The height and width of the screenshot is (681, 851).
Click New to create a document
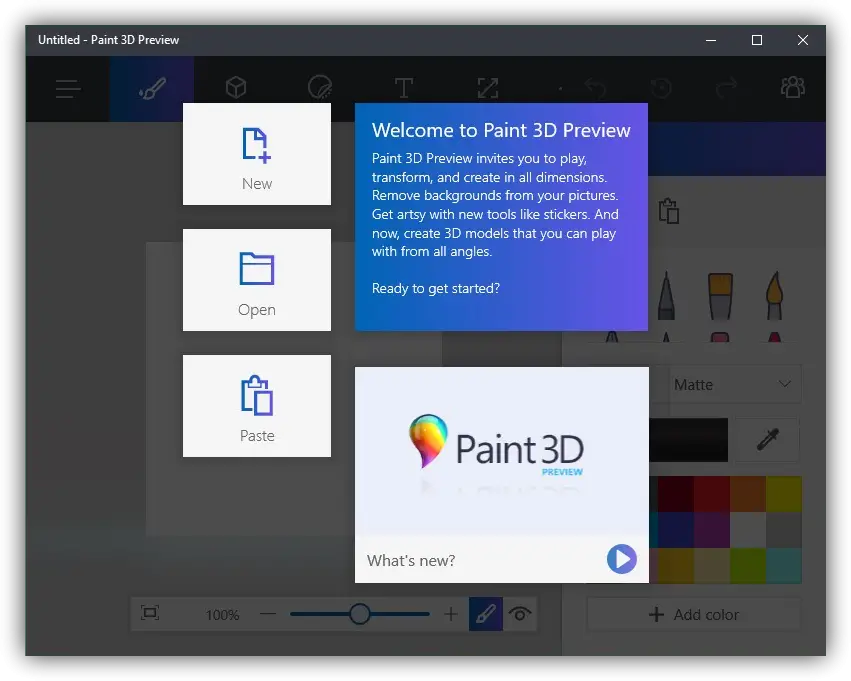(257, 154)
